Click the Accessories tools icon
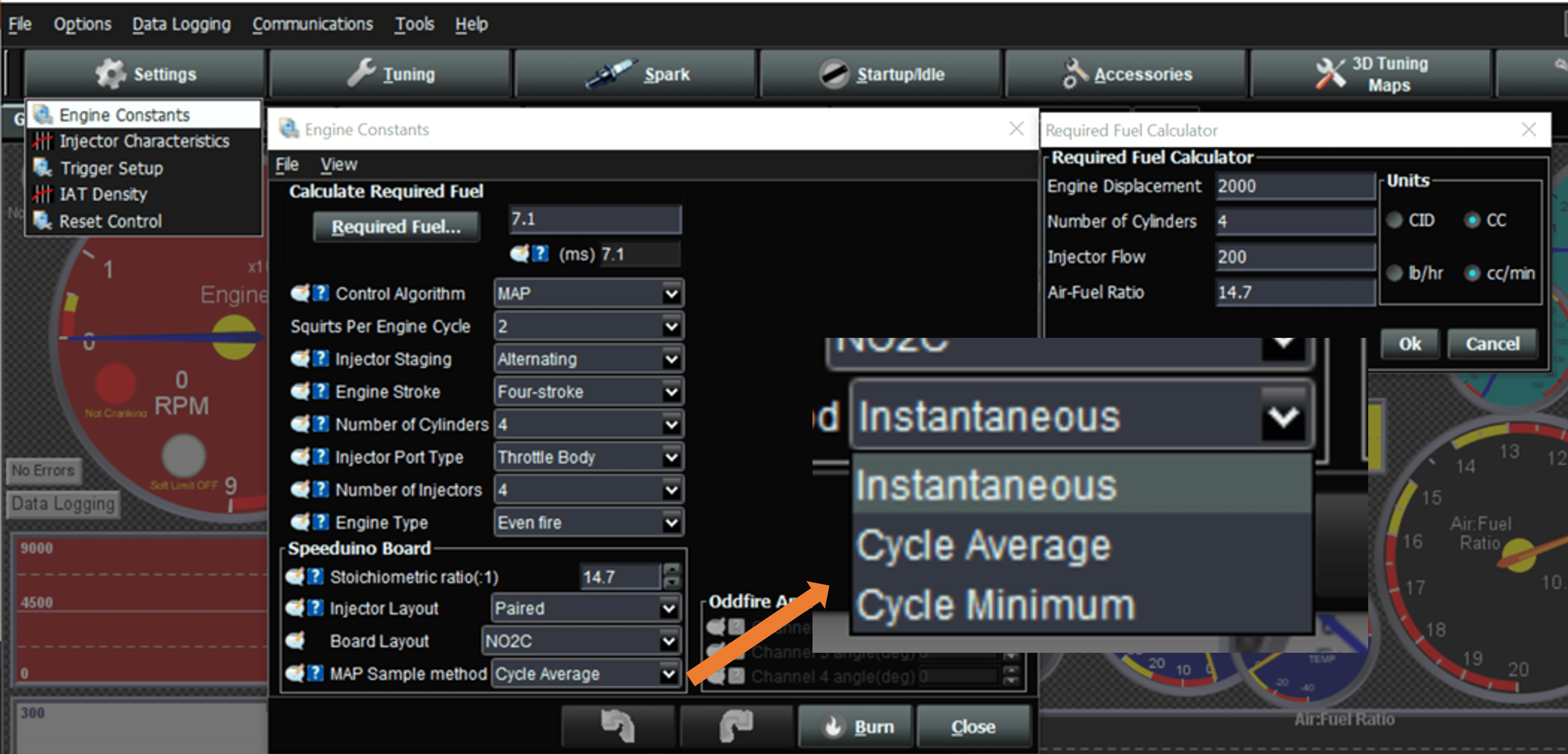This screenshot has height=754, width=1568. [x=1074, y=74]
